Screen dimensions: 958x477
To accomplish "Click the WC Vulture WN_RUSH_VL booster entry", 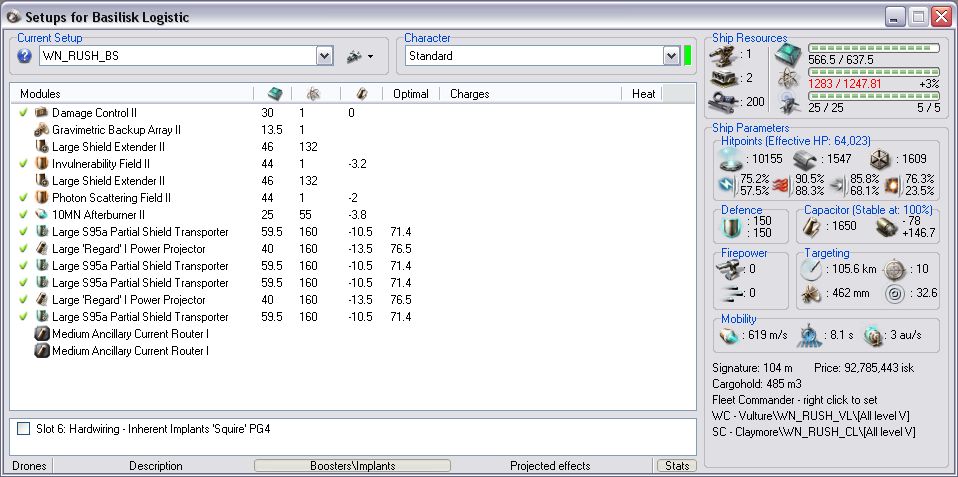I will tap(811, 416).
